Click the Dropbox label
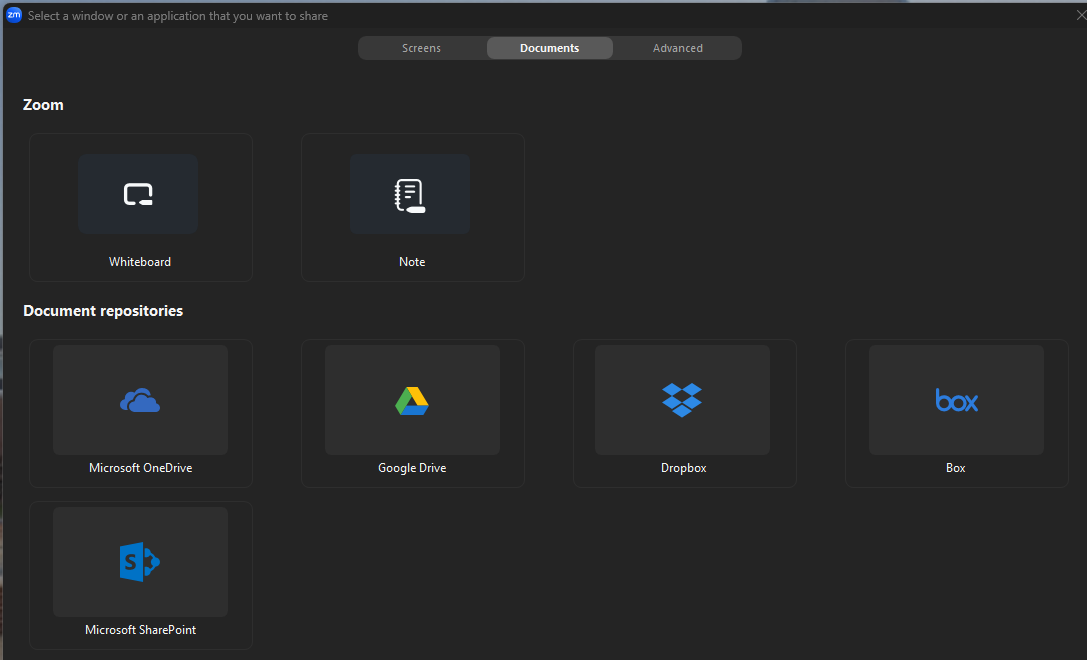The width and height of the screenshot is (1087, 660). [684, 468]
